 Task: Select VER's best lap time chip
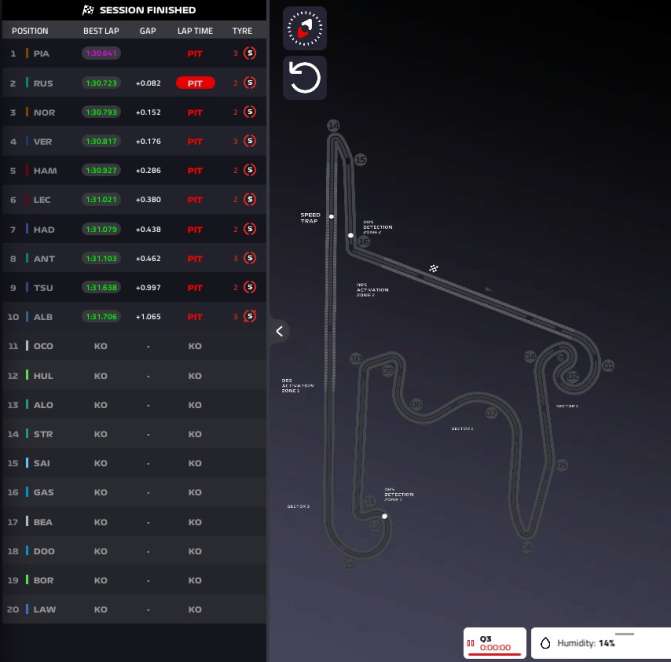[x=101, y=141]
